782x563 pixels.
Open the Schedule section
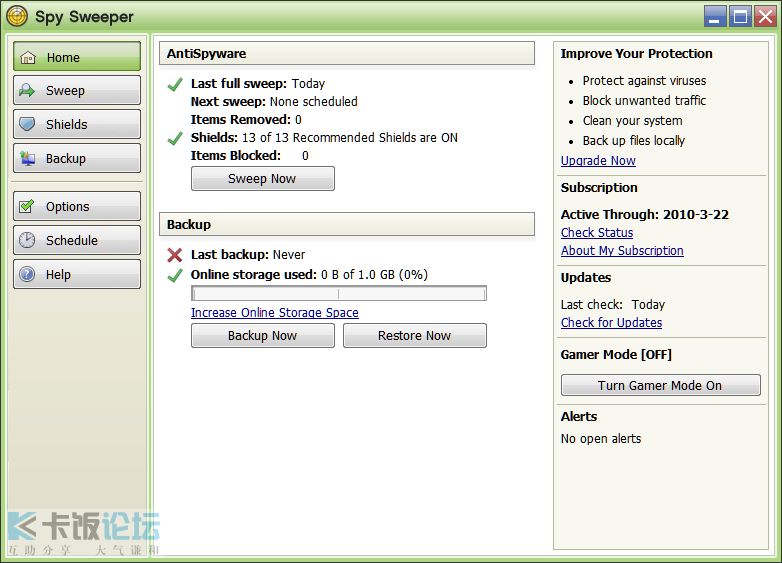point(77,240)
